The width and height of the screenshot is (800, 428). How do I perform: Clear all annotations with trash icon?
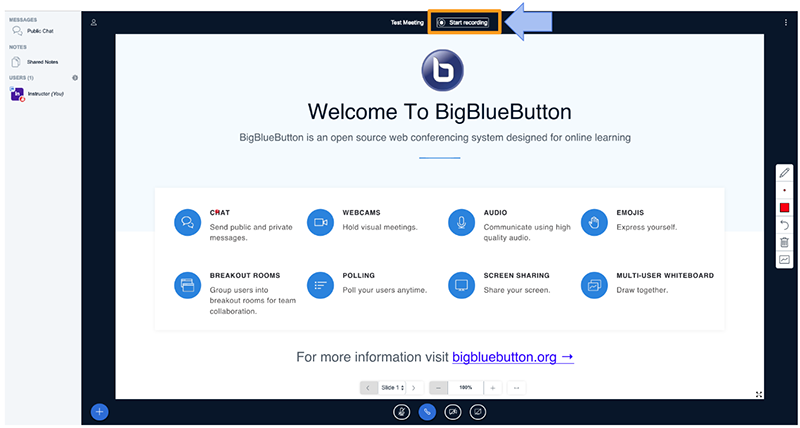click(x=784, y=243)
